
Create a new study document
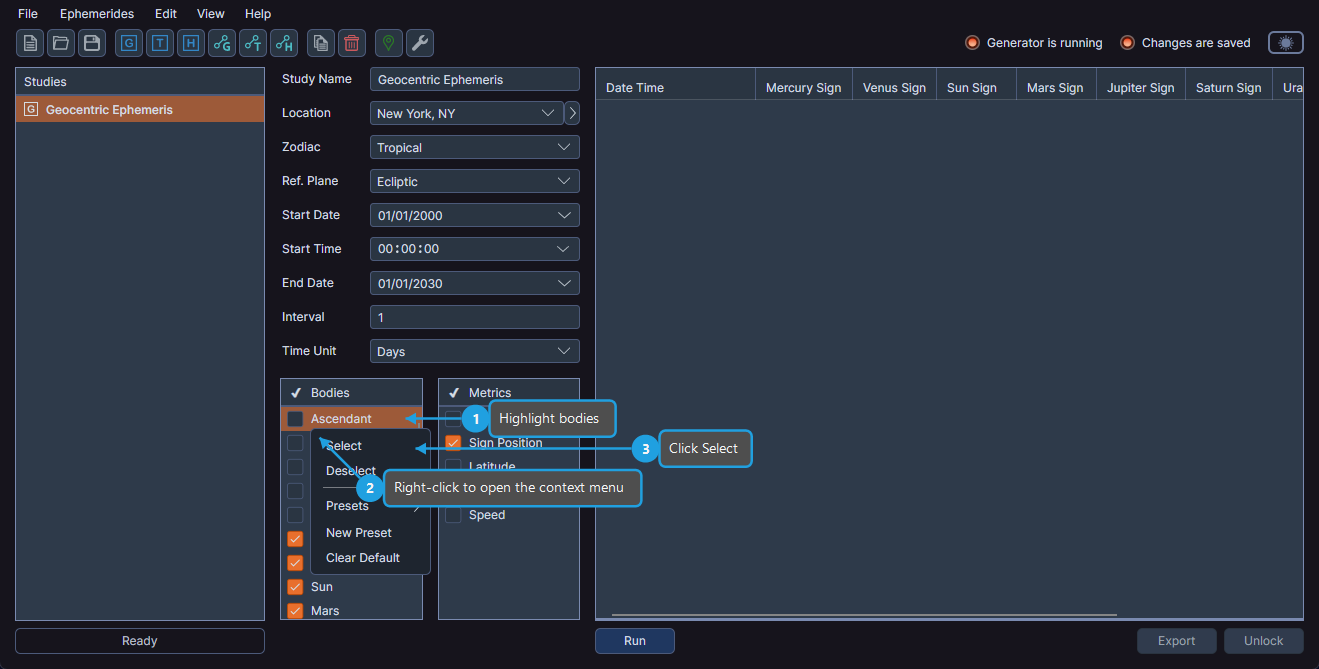[29, 43]
